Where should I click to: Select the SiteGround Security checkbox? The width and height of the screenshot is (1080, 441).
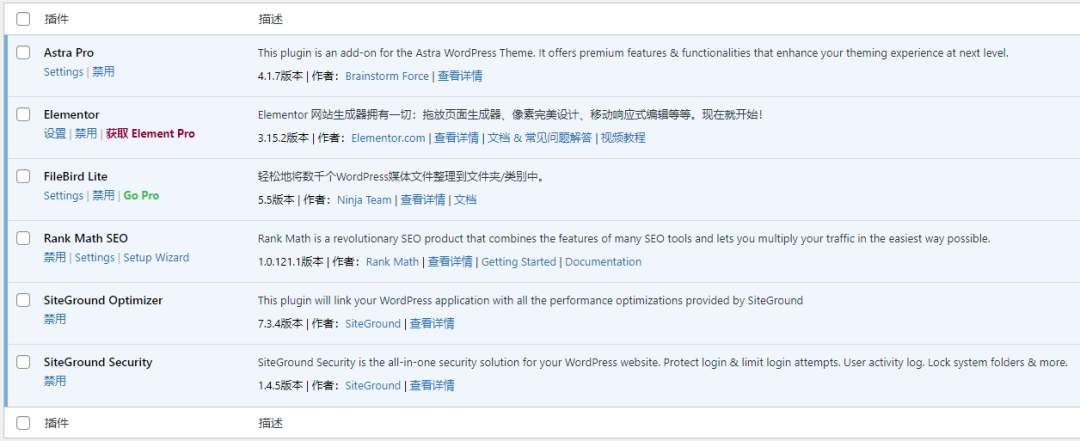[x=23, y=363]
